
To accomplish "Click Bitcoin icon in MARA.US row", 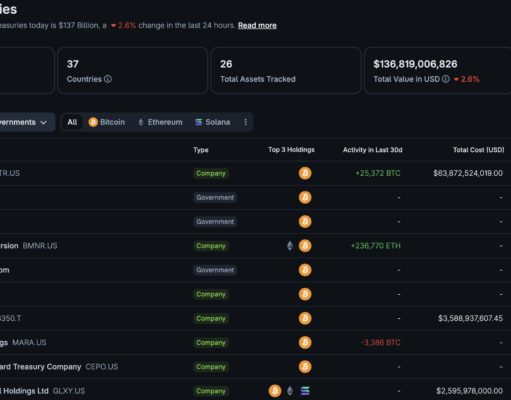I will pos(305,343).
